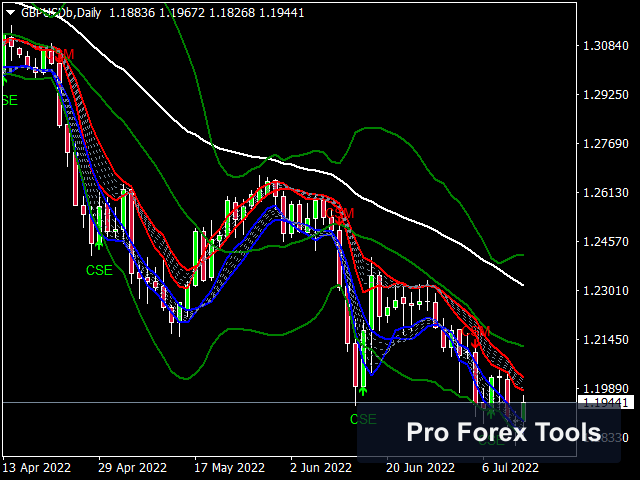Select the high value 1.19672
The width and height of the screenshot is (640, 480).
tap(182, 13)
